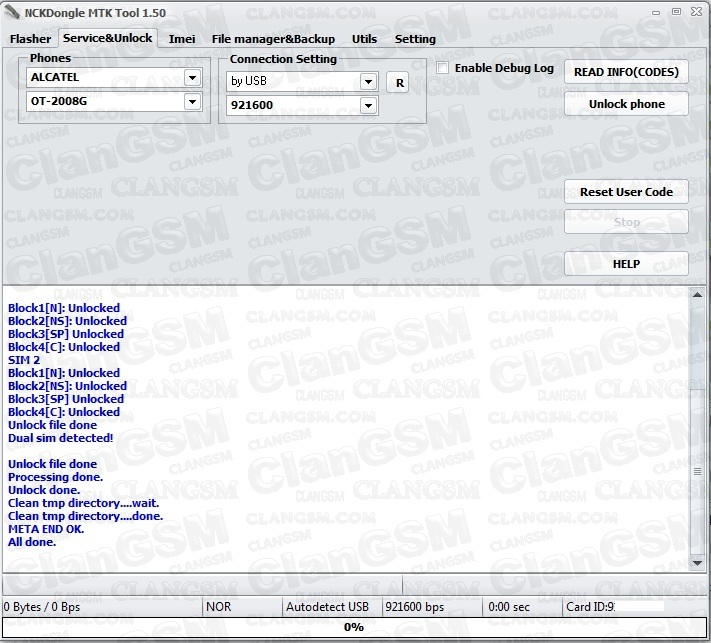Click the NOR status bar field
This screenshot has height=643, width=711.
tap(242, 607)
